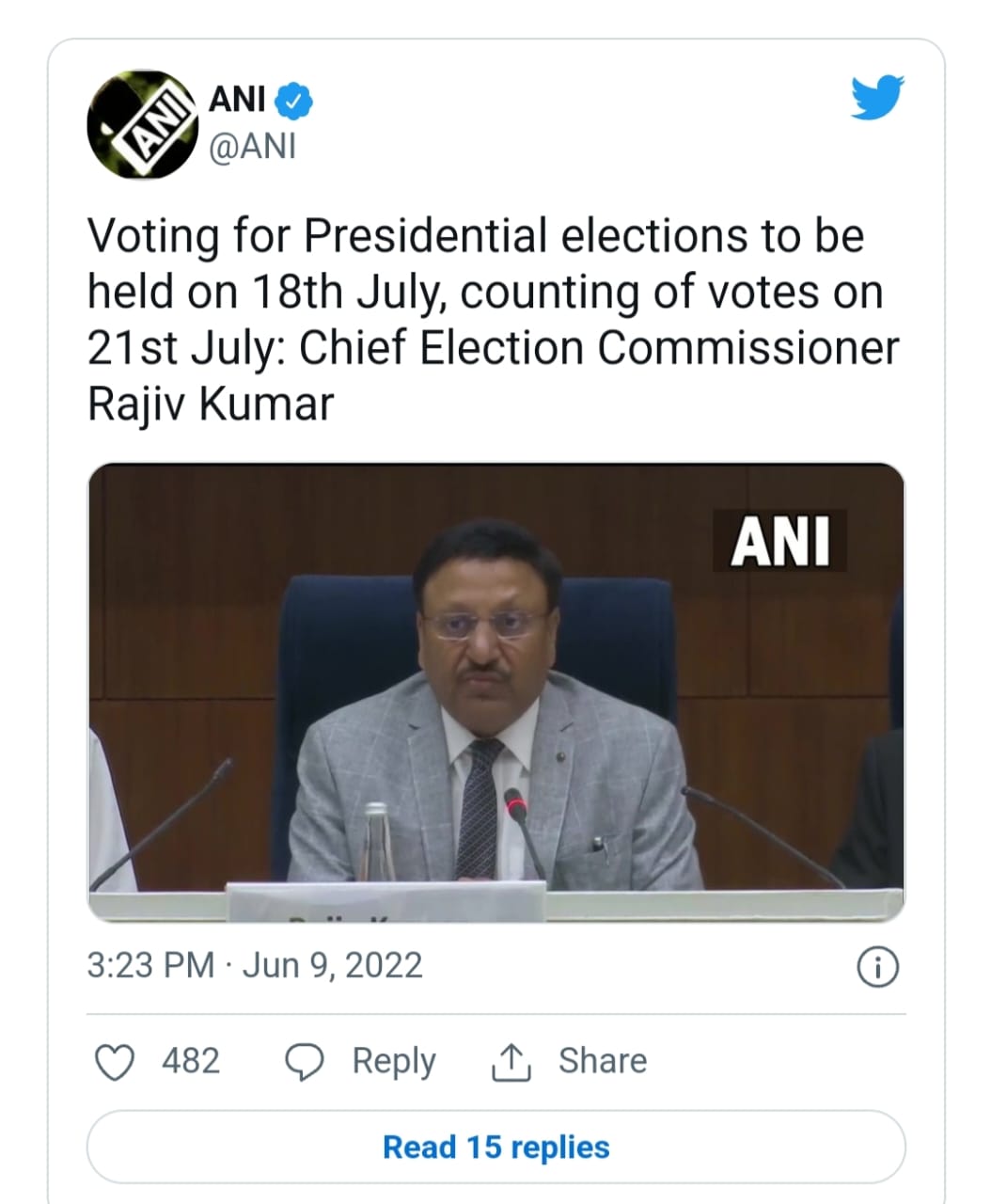Open the Twitter bird logo
Screen dimensions: 991x1204
[876, 98]
